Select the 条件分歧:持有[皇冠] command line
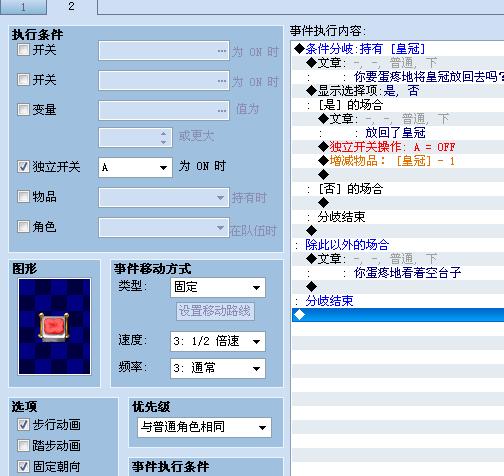This screenshot has height=476, width=504. pos(398,49)
